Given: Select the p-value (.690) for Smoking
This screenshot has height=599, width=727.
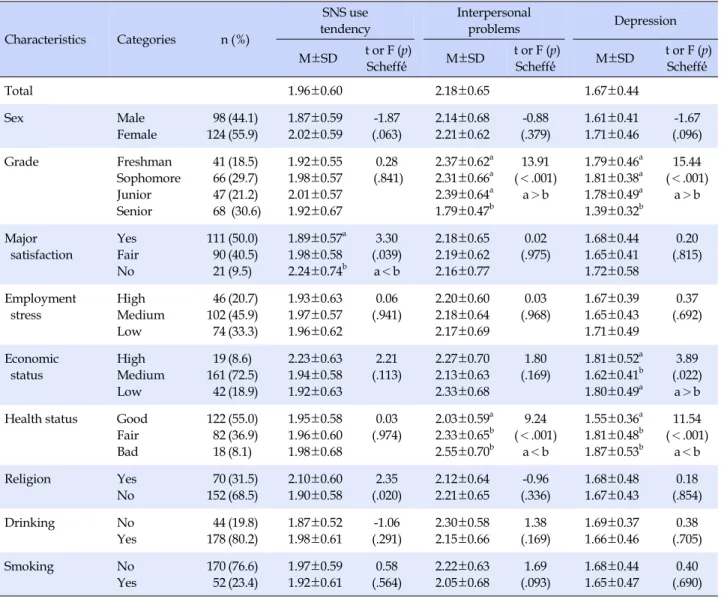Looking at the screenshot, I should (687, 583).
